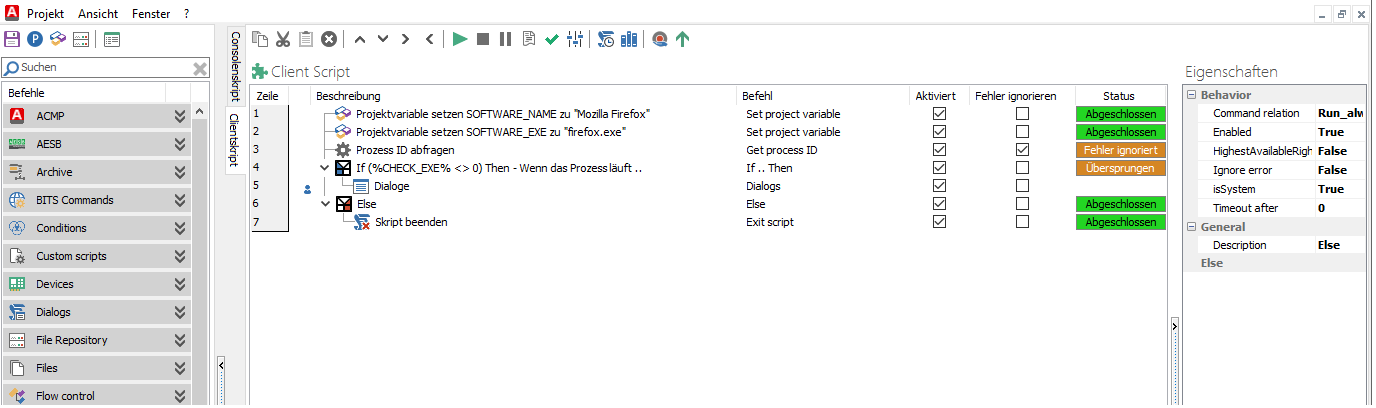
Task: Collapse the Else tree node in row 6
Action: point(324,204)
